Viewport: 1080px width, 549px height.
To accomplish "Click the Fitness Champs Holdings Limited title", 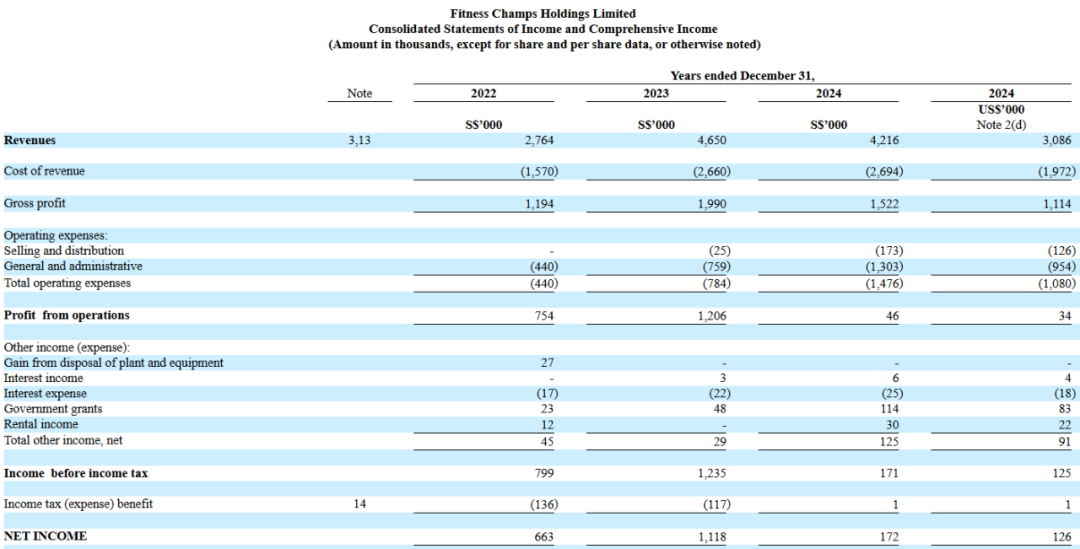I will pos(543,14).
